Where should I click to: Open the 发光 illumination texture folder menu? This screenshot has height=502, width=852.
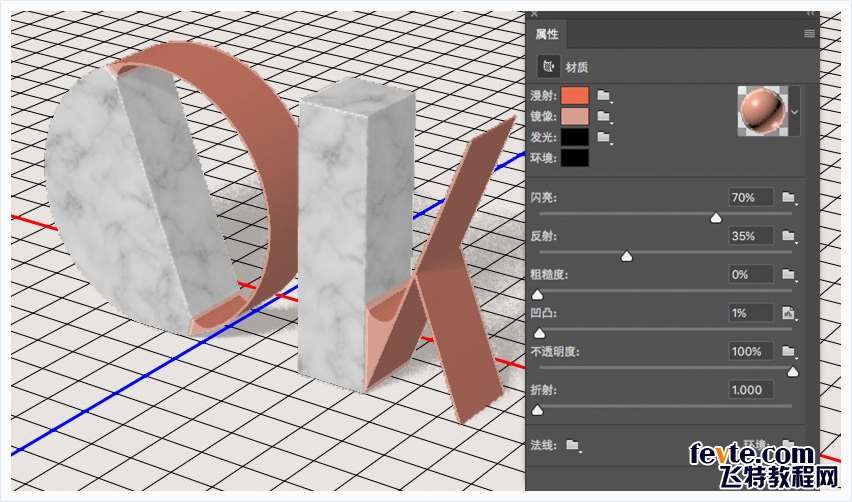tap(604, 137)
